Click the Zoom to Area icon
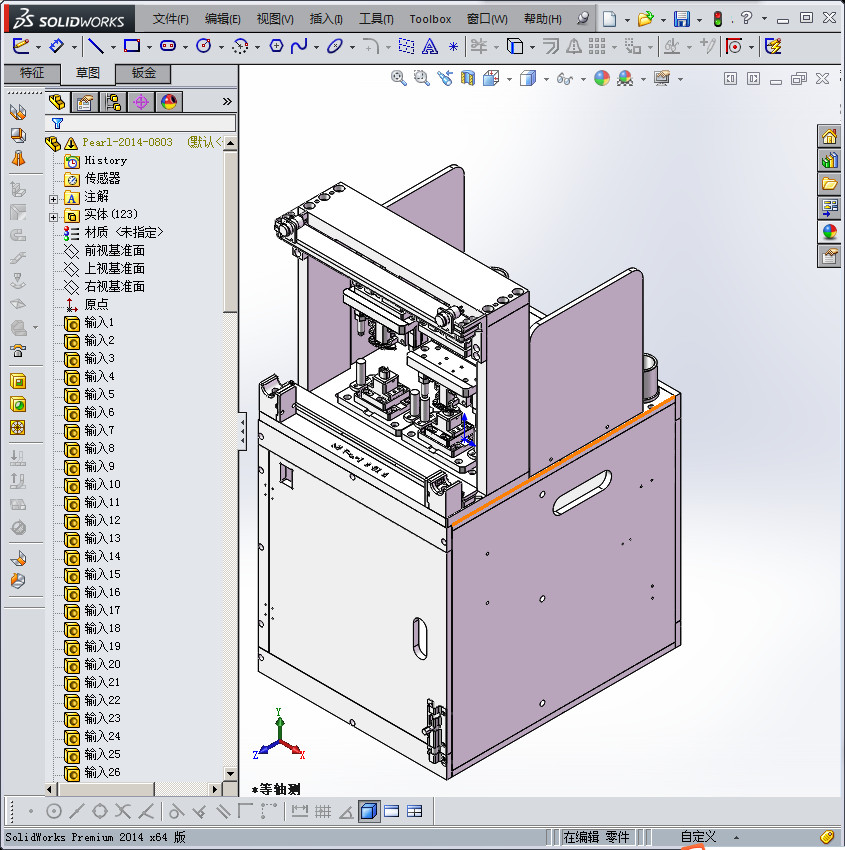845x850 pixels. (x=421, y=78)
